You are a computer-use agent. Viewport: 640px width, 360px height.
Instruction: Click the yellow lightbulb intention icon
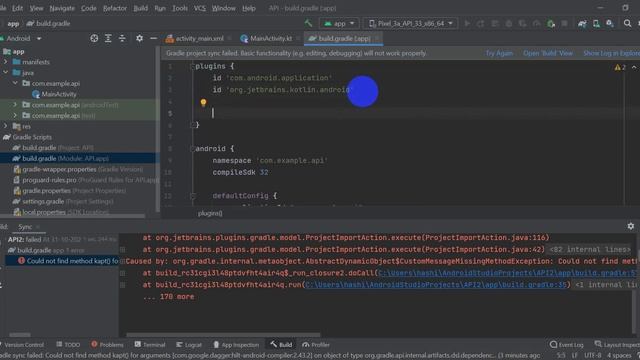203,102
